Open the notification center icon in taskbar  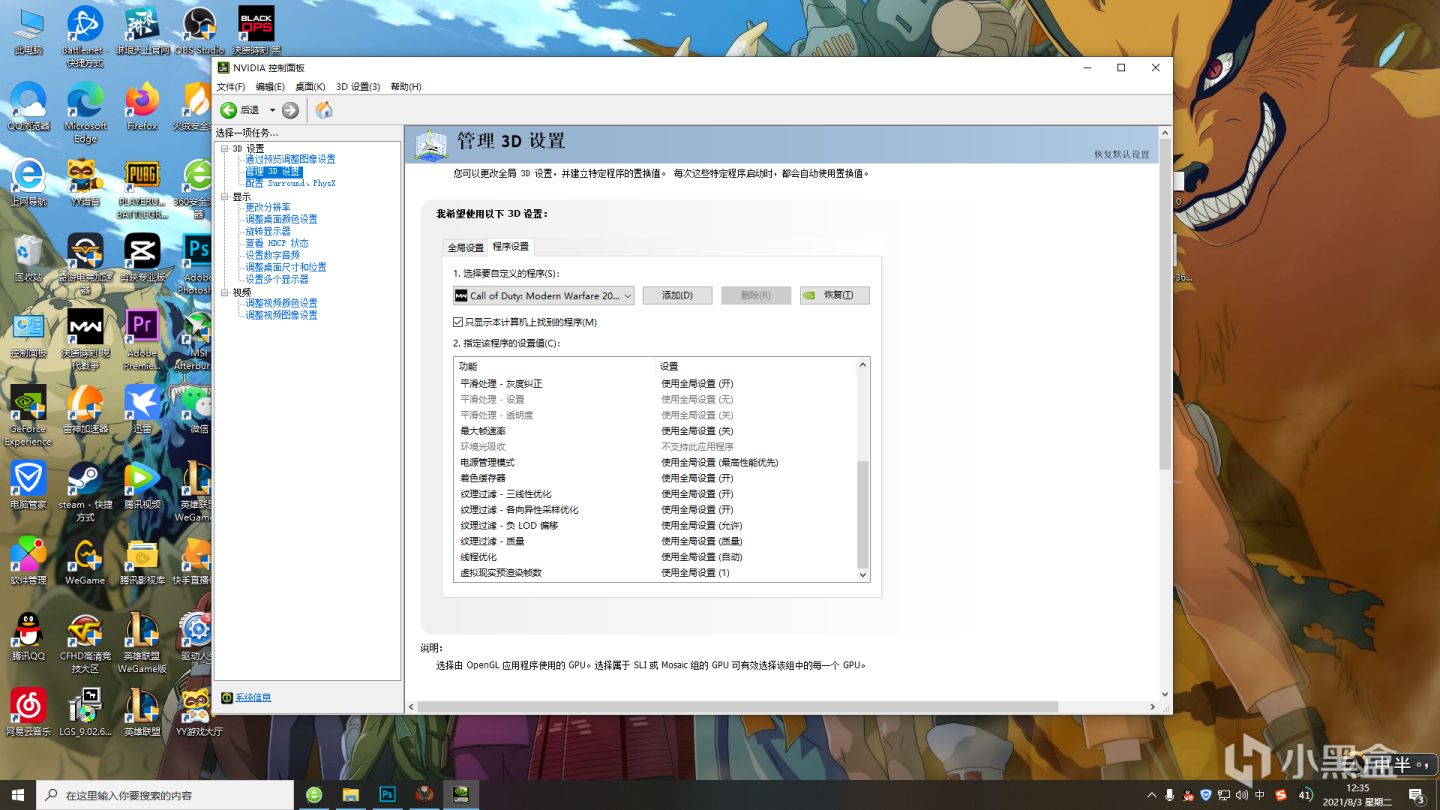[1416, 795]
